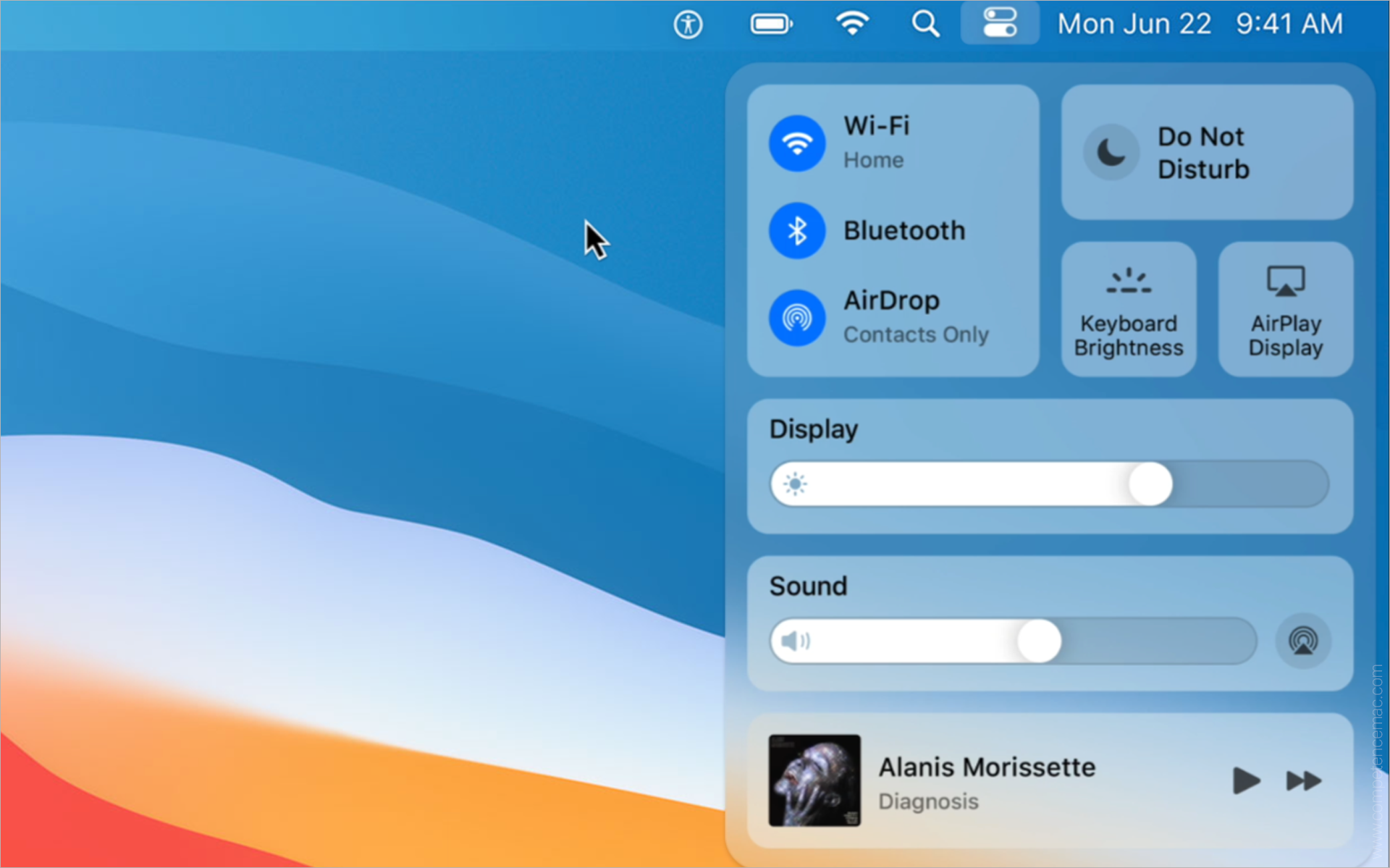
Task: Click the menu bar Wi-Fi status icon
Action: pos(852,25)
